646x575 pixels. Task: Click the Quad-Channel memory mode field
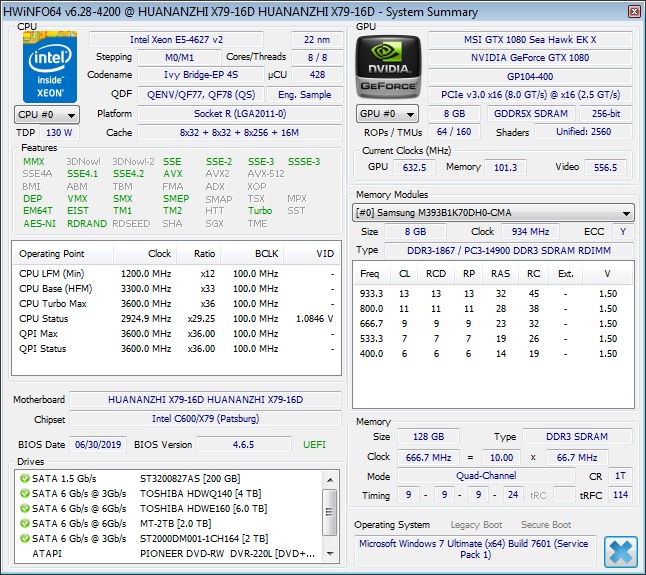[x=486, y=476]
